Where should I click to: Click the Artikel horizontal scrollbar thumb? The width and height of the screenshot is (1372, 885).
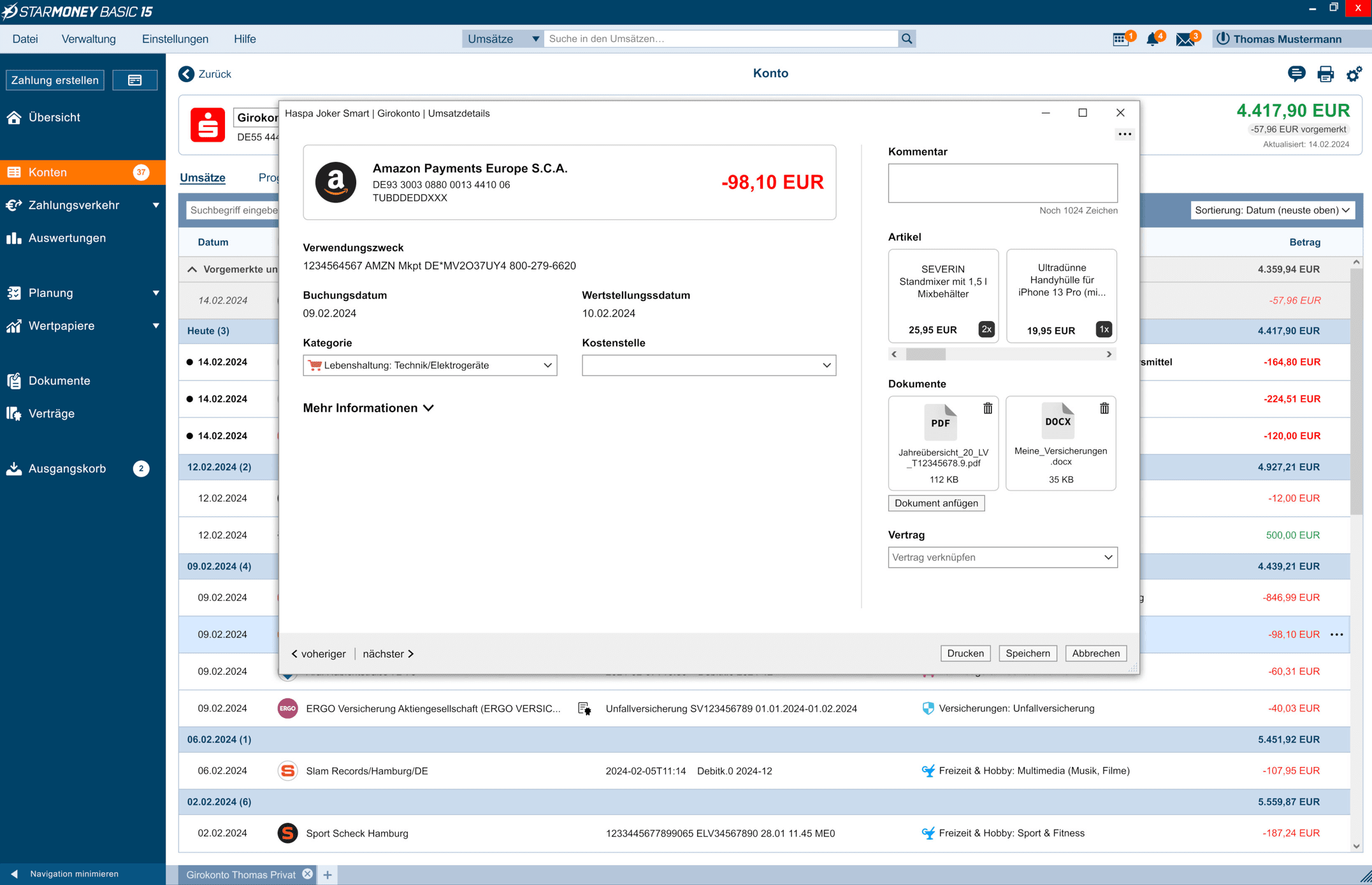click(926, 354)
